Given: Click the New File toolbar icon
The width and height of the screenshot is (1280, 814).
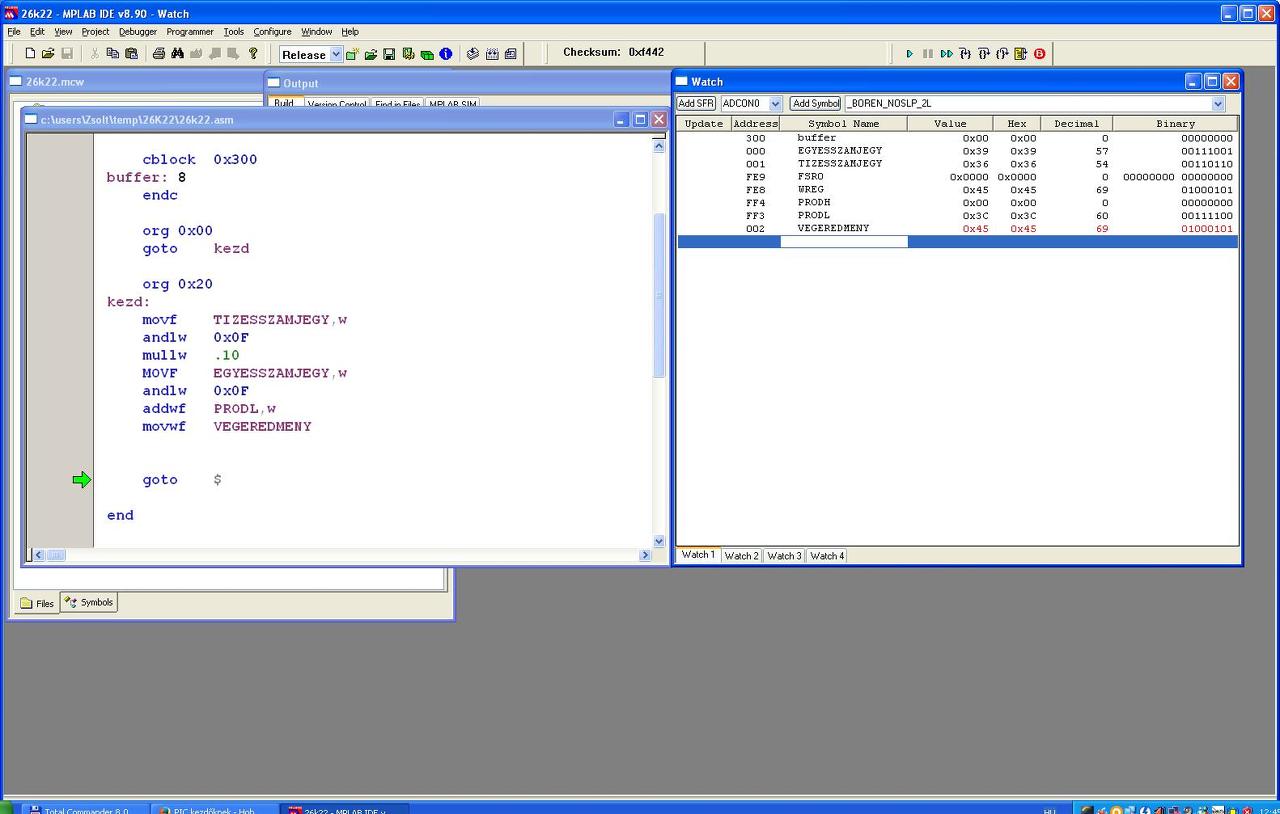Looking at the screenshot, I should tap(30, 54).
